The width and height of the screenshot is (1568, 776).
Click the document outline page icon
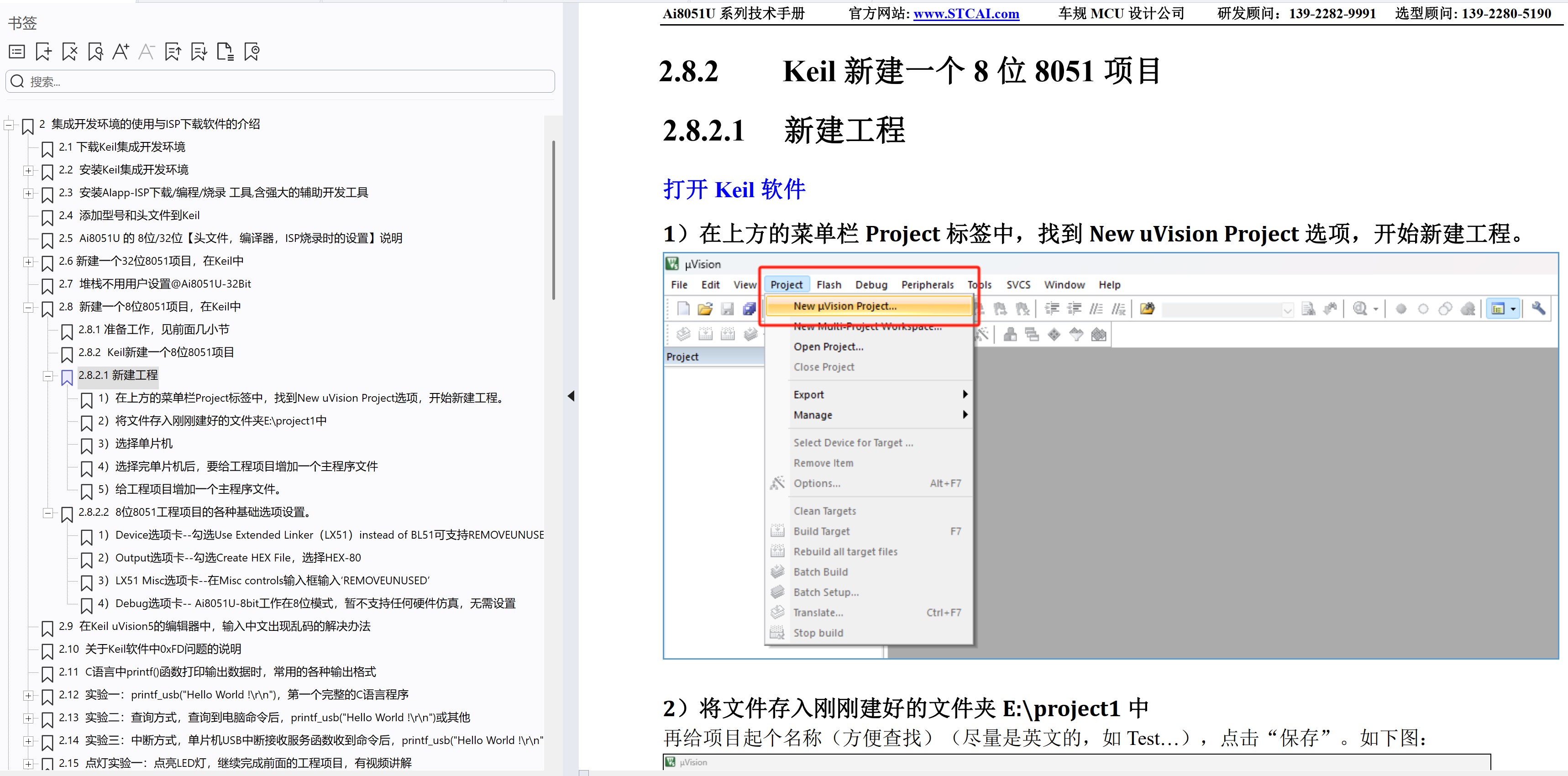click(x=225, y=52)
